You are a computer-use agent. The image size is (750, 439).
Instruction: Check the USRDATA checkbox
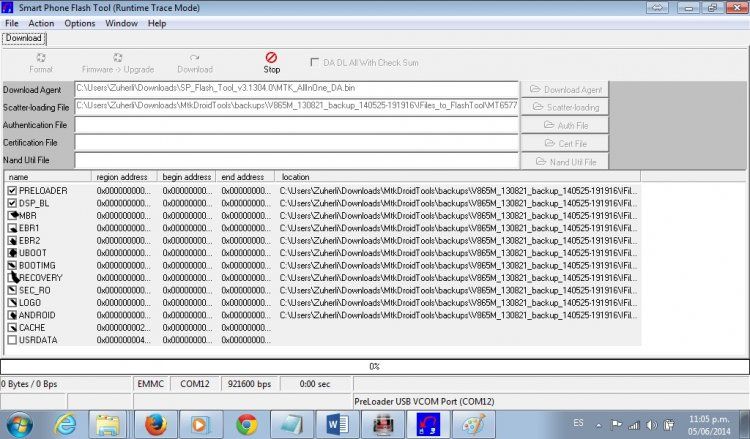[x=12, y=340]
